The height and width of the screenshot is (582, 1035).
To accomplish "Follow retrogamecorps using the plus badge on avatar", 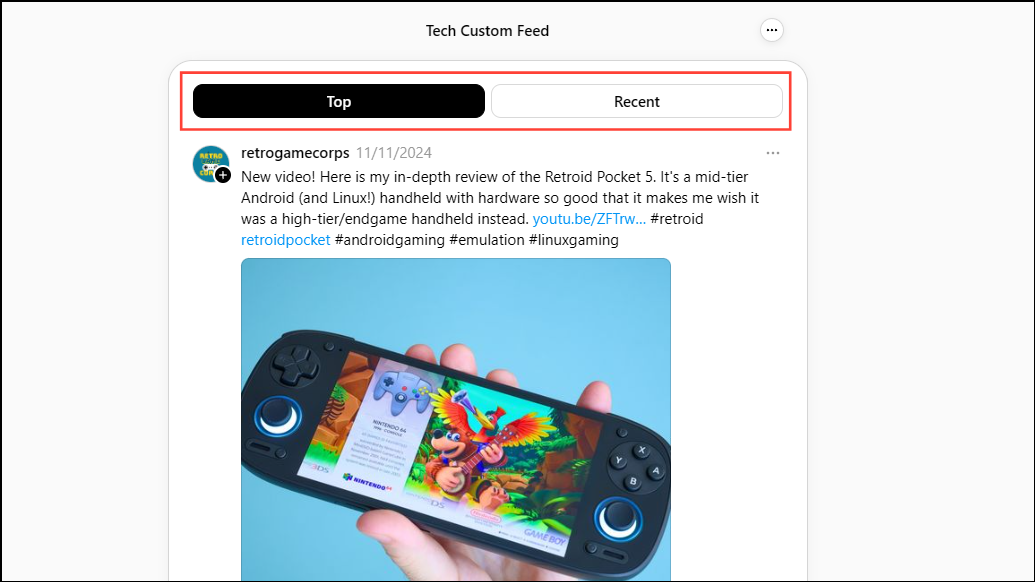I will click(223, 175).
